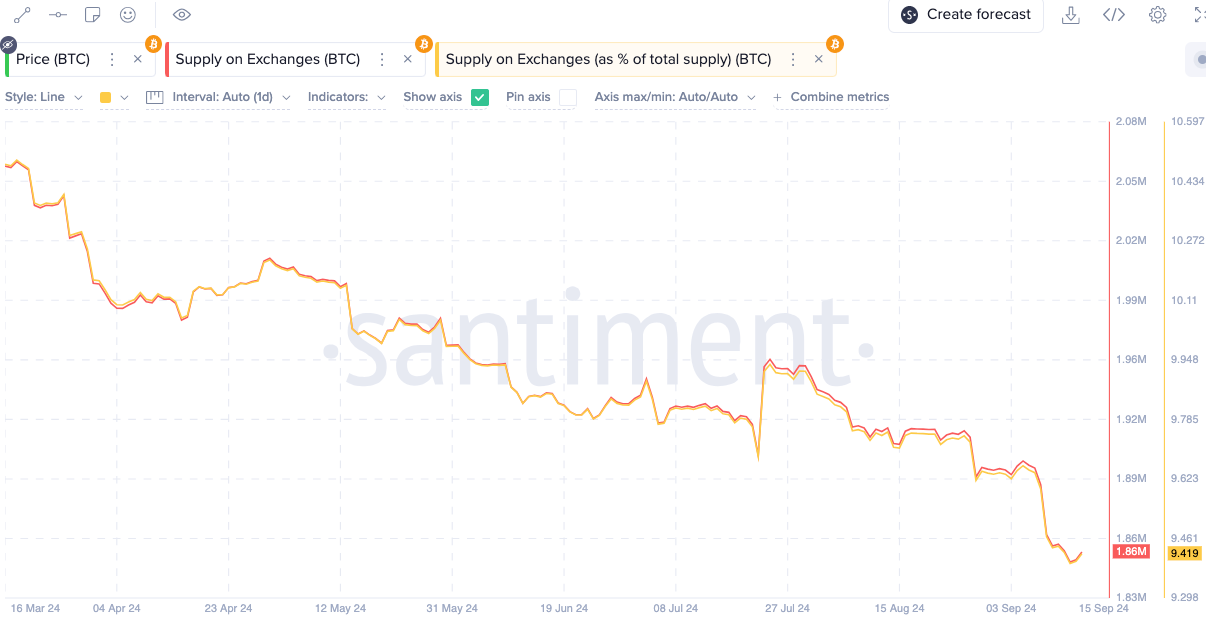Click Bitcoin badge on Price metric
The width and height of the screenshot is (1206, 624).
coord(153,44)
